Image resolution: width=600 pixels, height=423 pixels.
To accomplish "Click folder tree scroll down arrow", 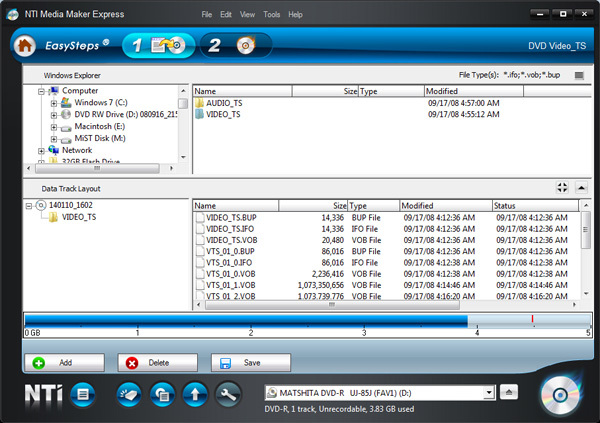I will coord(183,157).
